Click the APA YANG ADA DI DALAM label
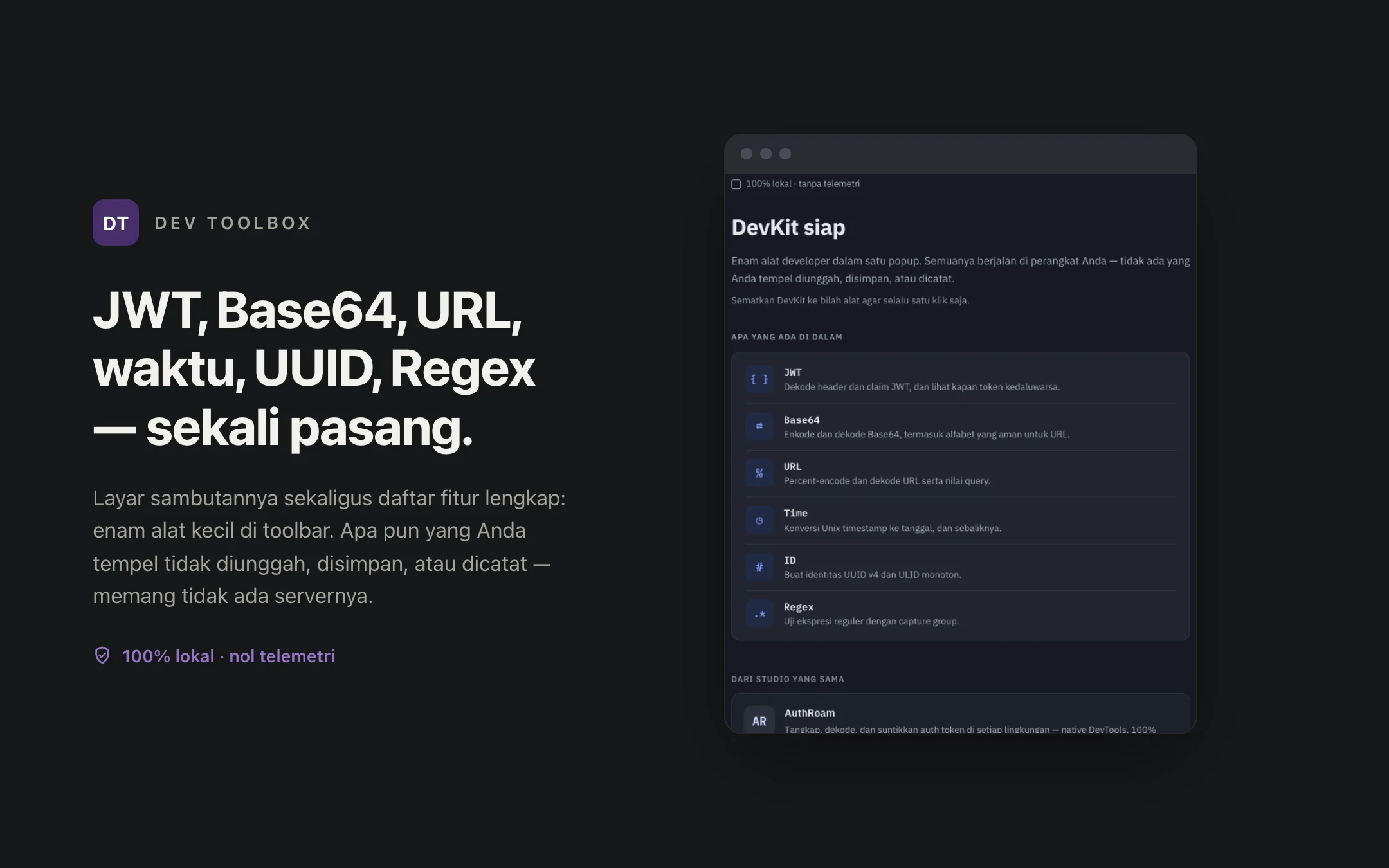This screenshot has width=1389, height=868. coord(786,337)
